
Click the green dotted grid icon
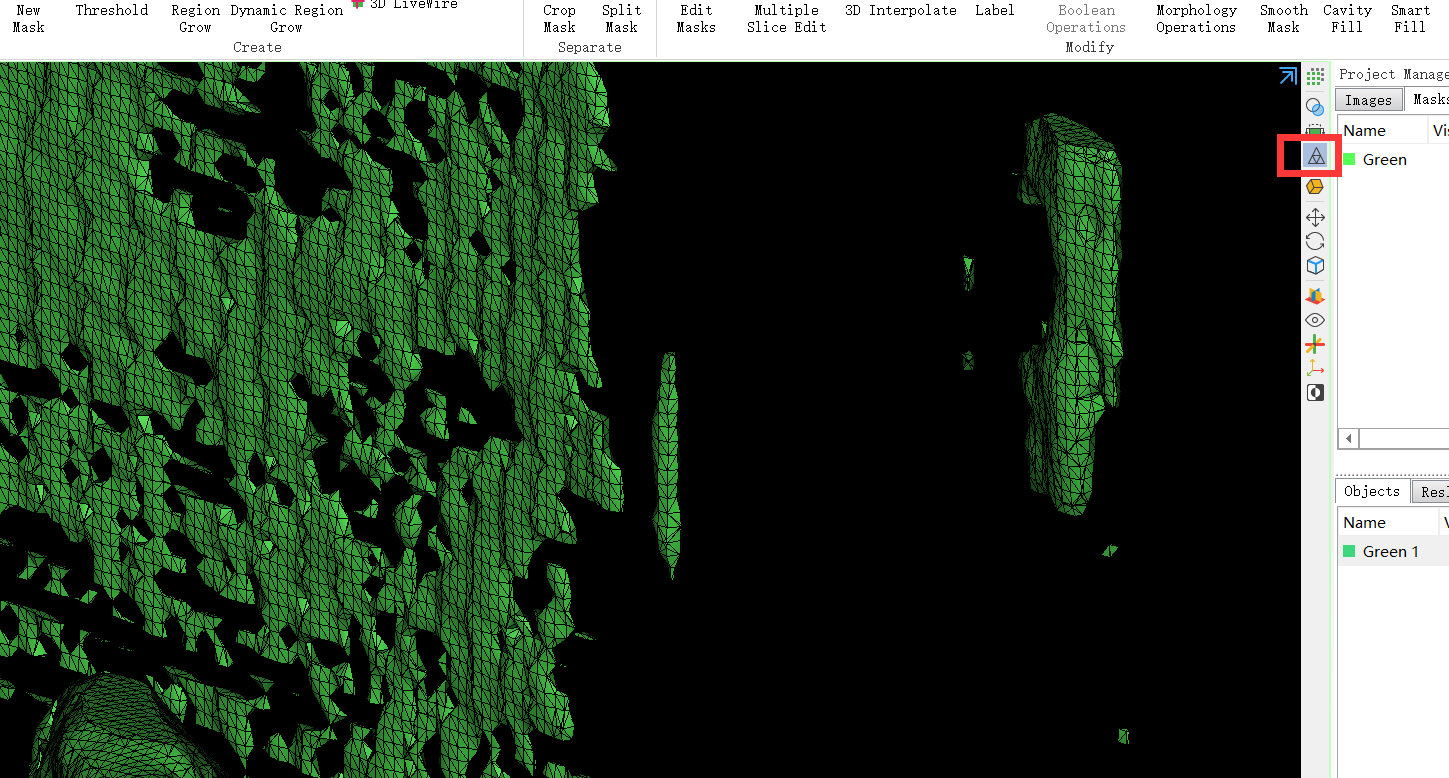click(x=1316, y=76)
